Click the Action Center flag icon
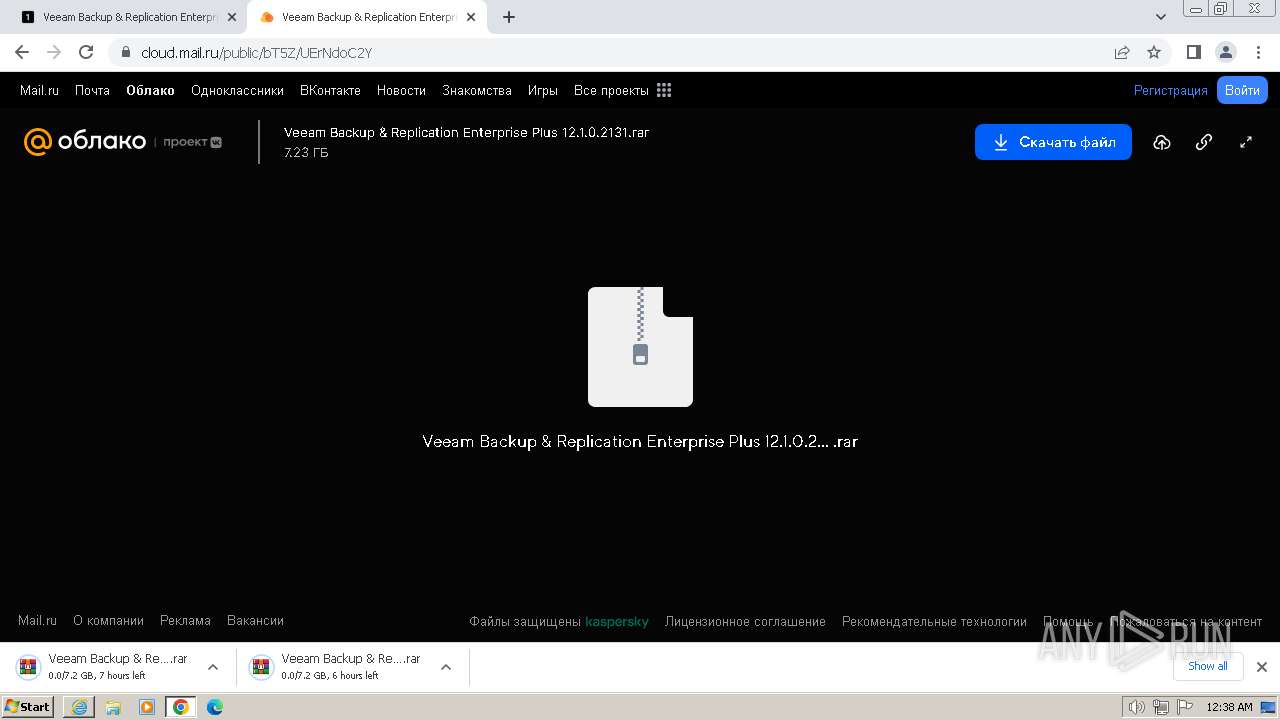The height and width of the screenshot is (720, 1280). (1183, 707)
